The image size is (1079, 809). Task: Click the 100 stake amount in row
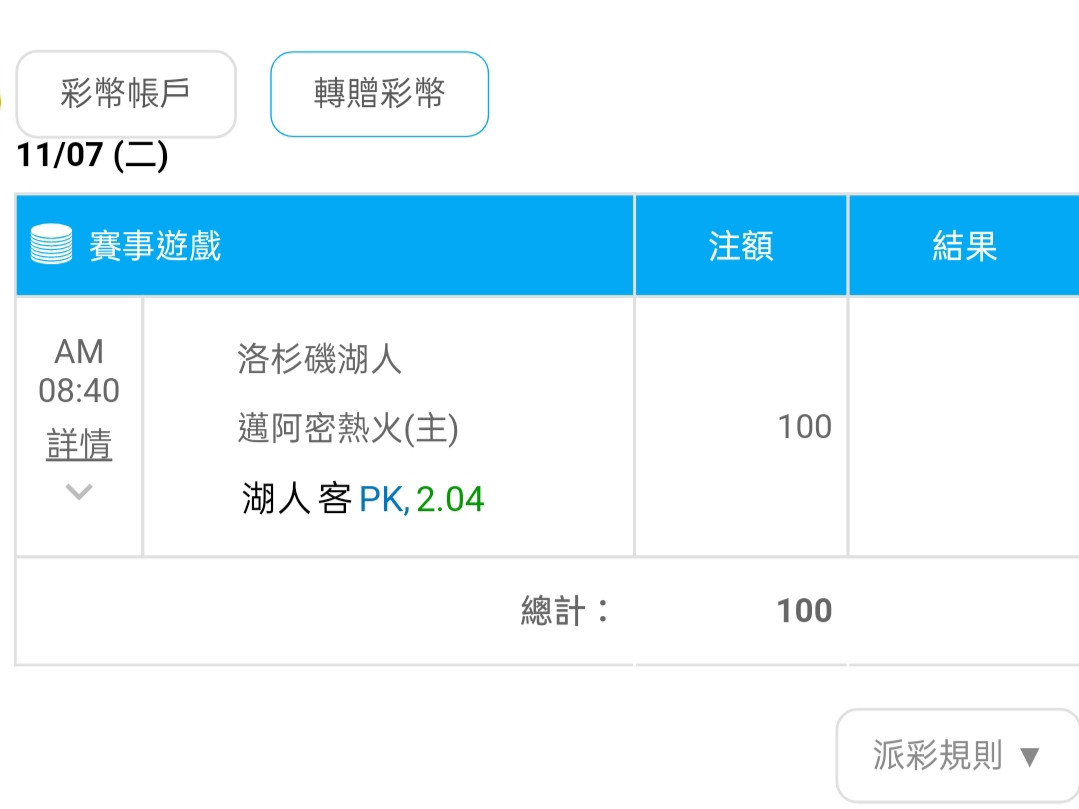[804, 427]
